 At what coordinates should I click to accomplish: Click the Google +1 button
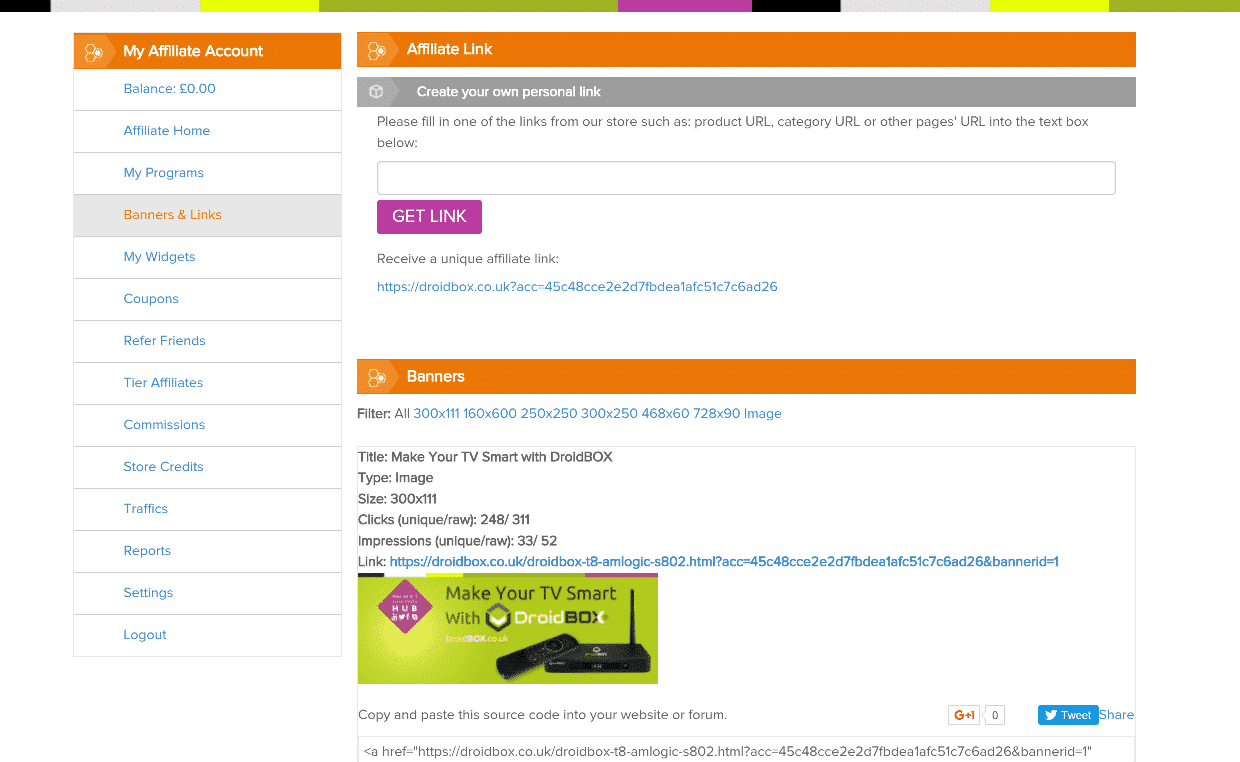[965, 715]
